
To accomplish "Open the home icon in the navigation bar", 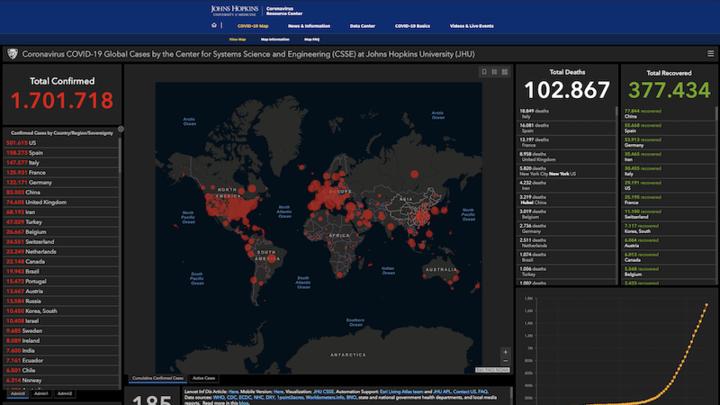I will [214, 25].
